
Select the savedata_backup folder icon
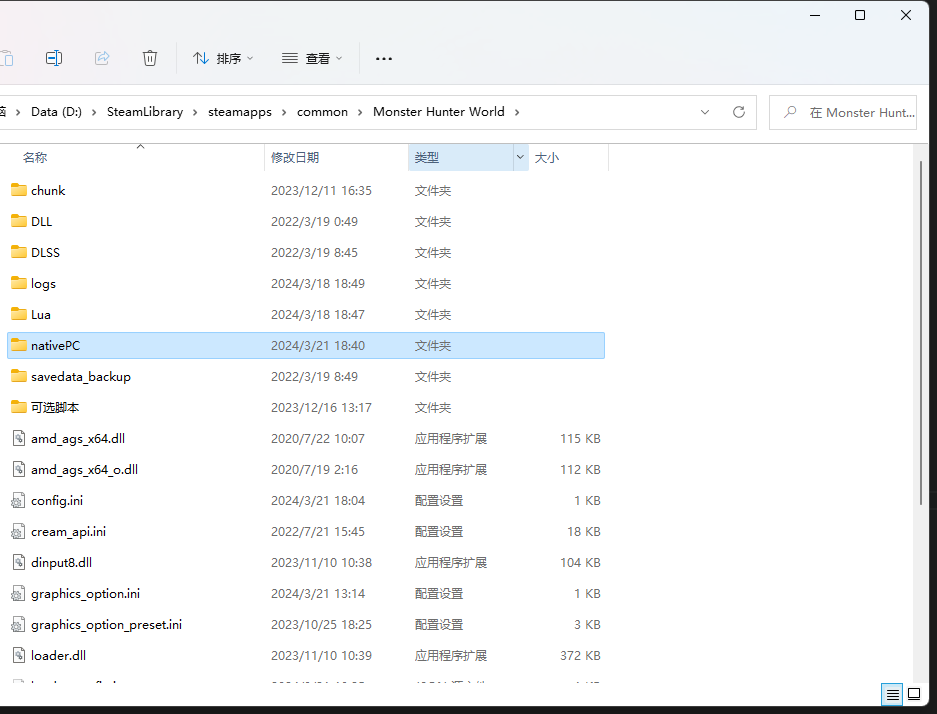coord(19,376)
